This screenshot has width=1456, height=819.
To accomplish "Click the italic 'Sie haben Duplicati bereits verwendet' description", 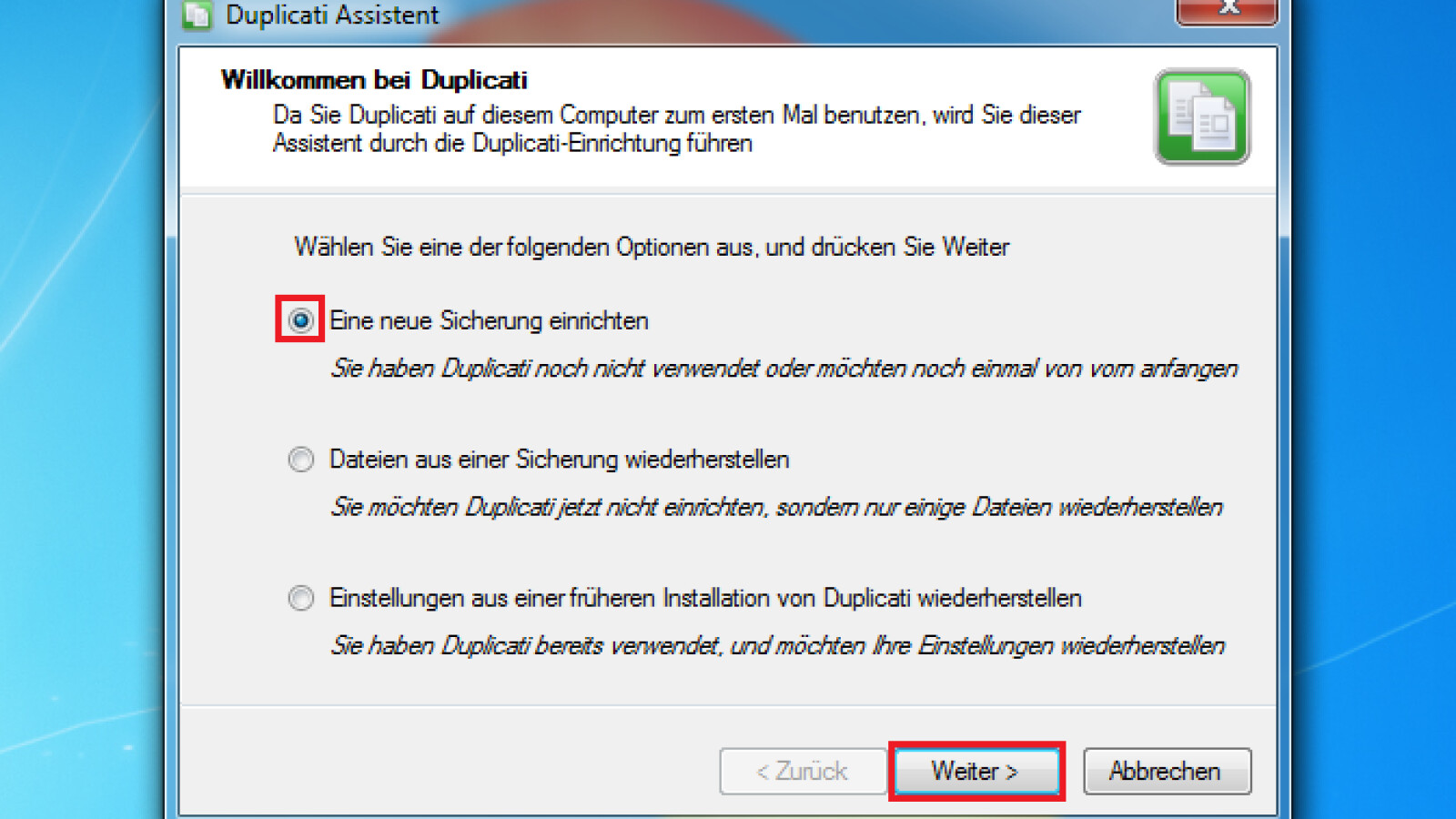I will 777,646.
